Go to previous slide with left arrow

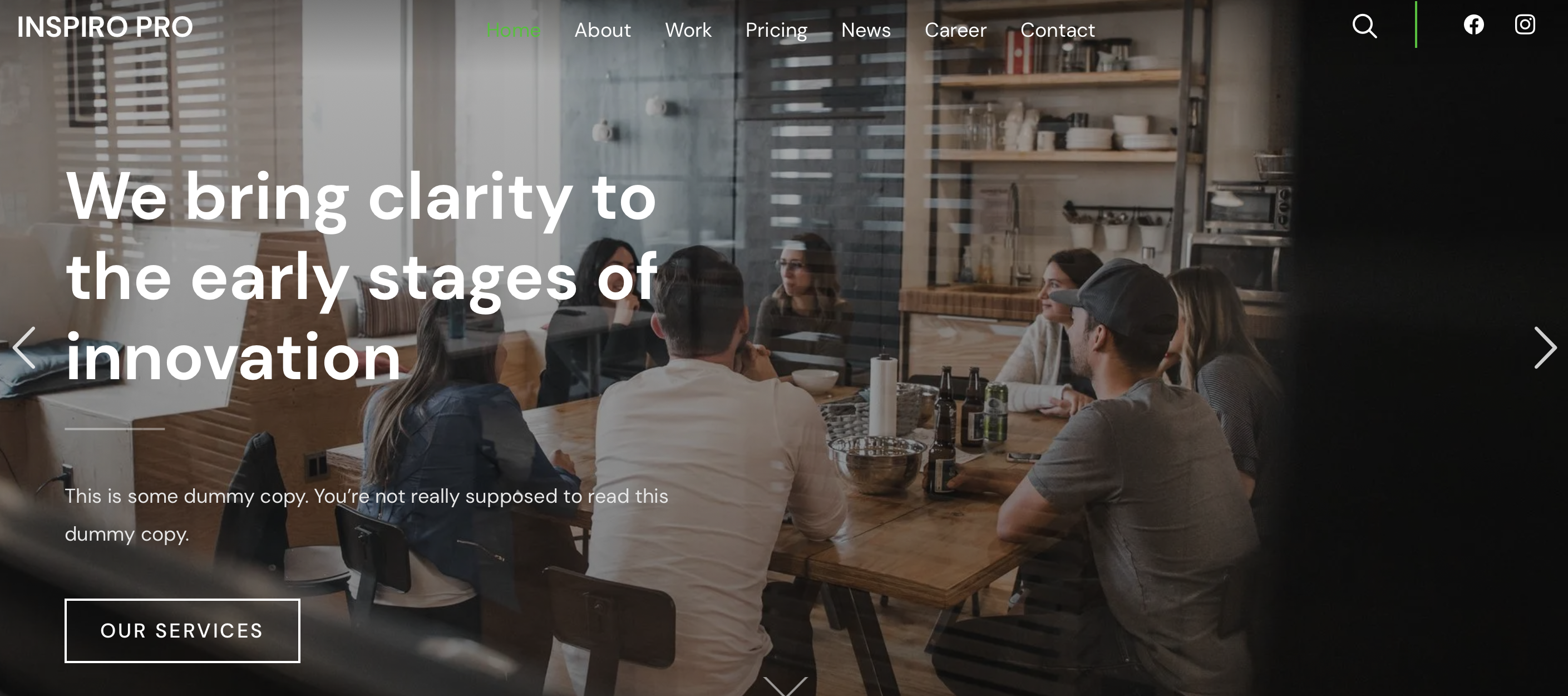(x=24, y=347)
